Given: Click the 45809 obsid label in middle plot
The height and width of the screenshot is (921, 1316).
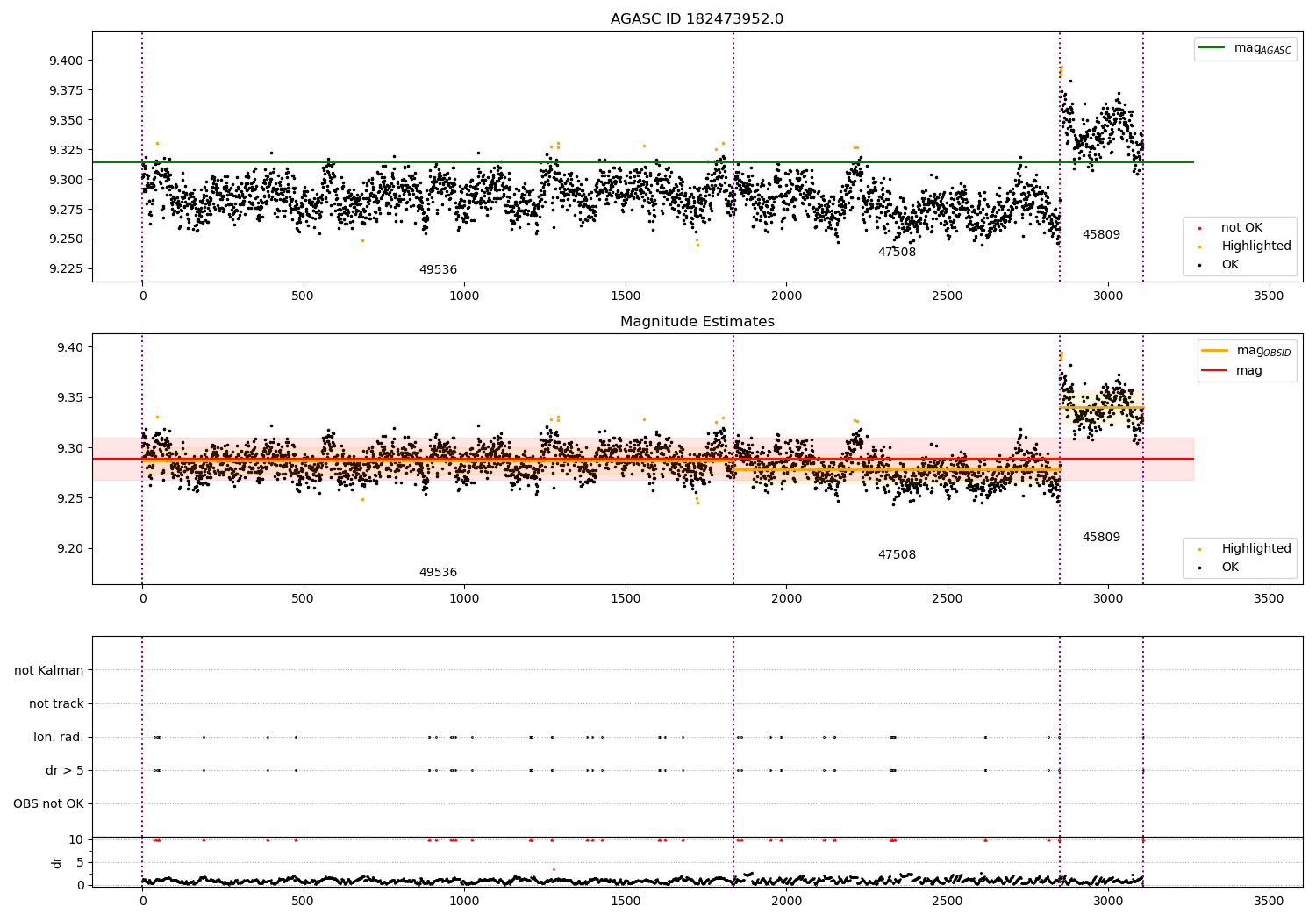Looking at the screenshot, I should pos(1101,538).
